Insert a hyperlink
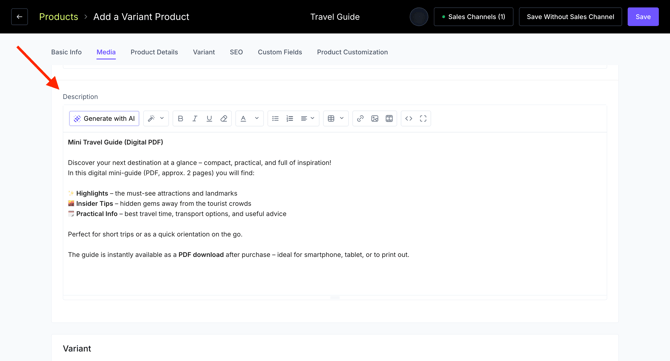670x361 pixels. coord(360,118)
